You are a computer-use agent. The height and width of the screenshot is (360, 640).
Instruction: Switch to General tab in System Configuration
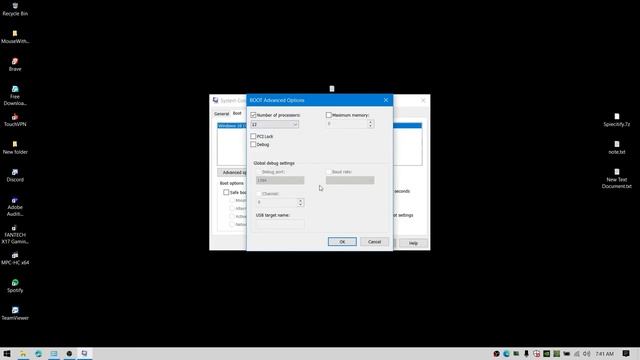point(221,113)
